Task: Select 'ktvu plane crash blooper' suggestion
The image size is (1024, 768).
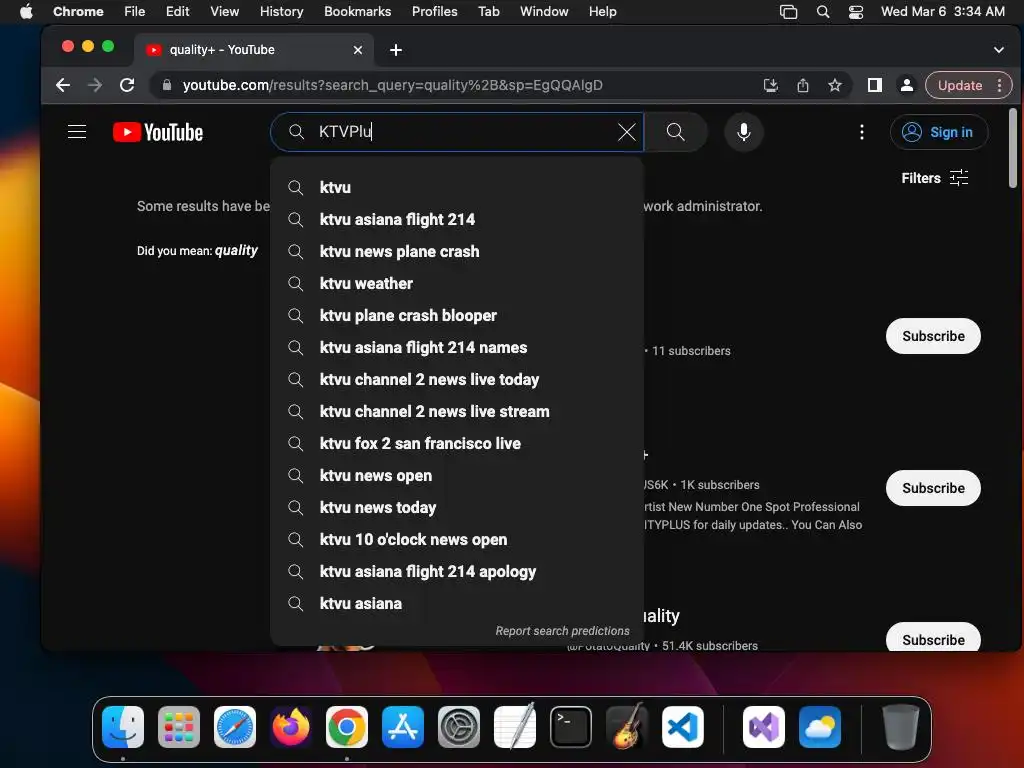Action: click(456, 315)
